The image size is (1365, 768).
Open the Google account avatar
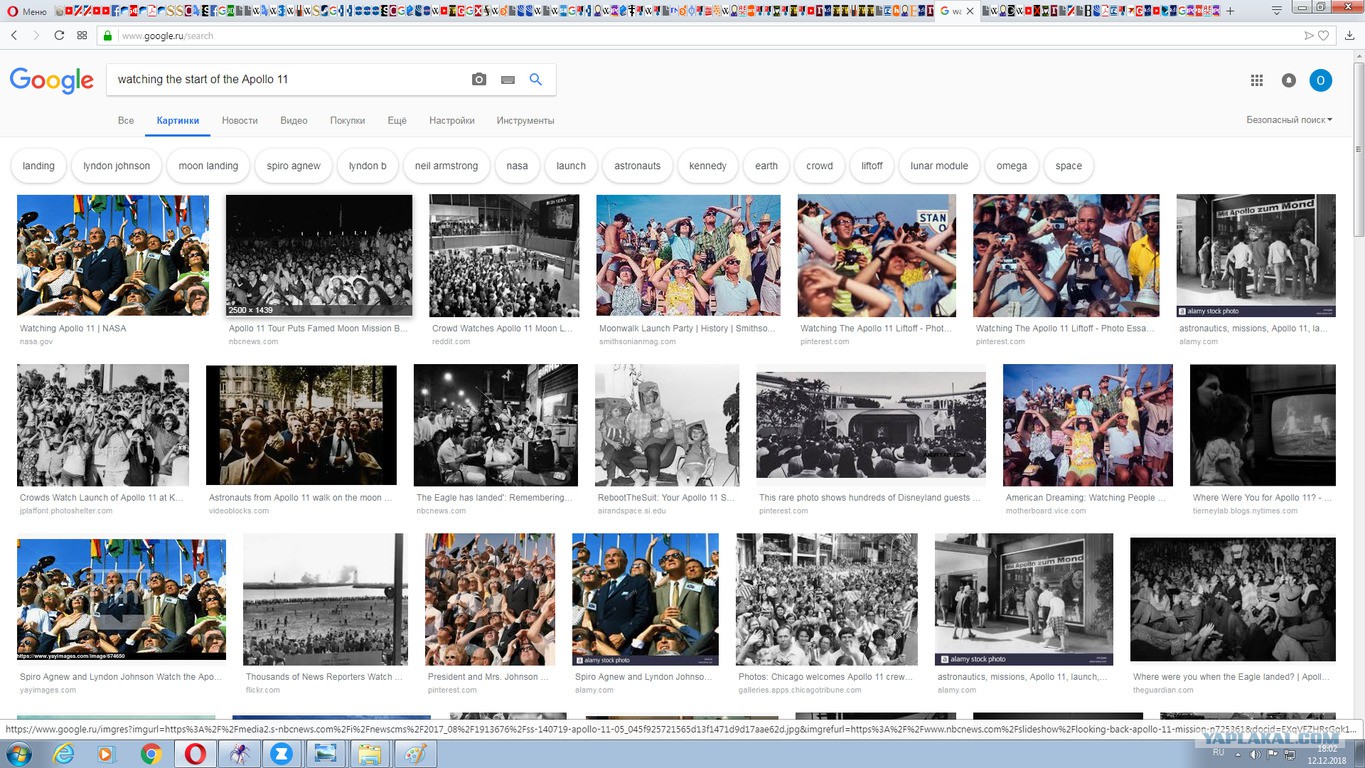click(1321, 80)
